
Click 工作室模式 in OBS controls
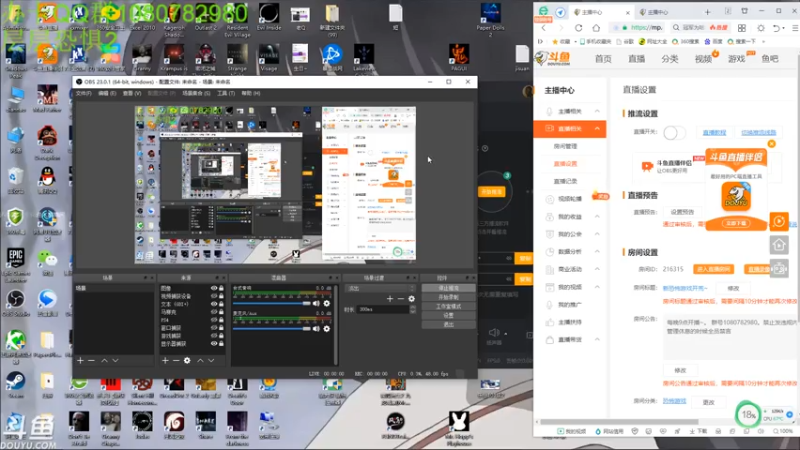tap(448, 306)
